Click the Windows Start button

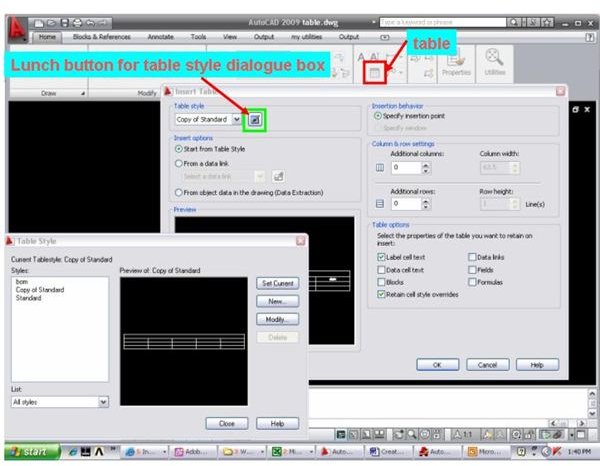33,452
